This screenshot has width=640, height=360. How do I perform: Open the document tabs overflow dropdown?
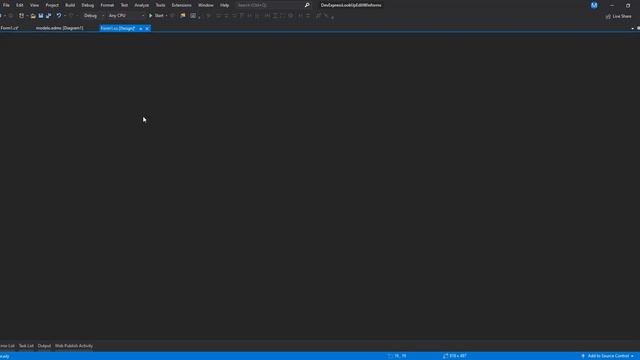click(x=633, y=29)
